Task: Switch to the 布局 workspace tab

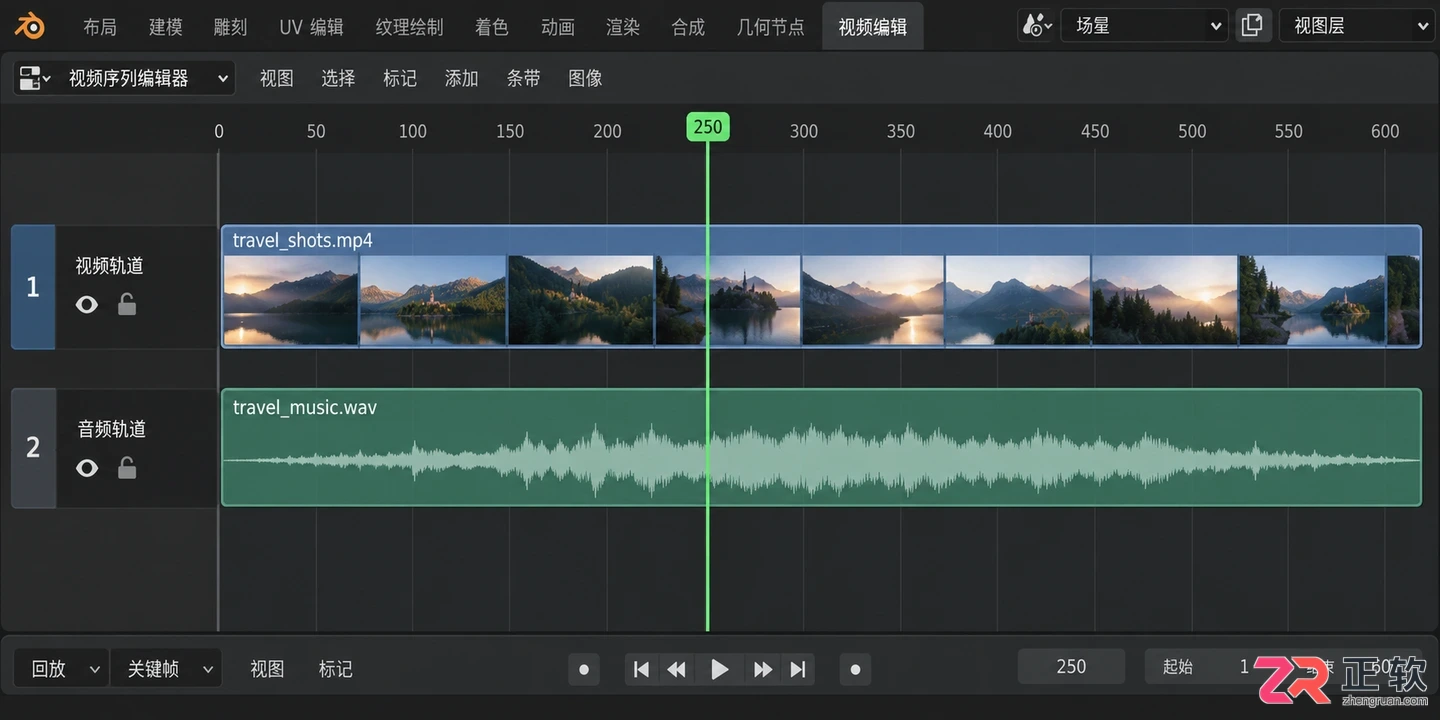Action: pos(100,27)
